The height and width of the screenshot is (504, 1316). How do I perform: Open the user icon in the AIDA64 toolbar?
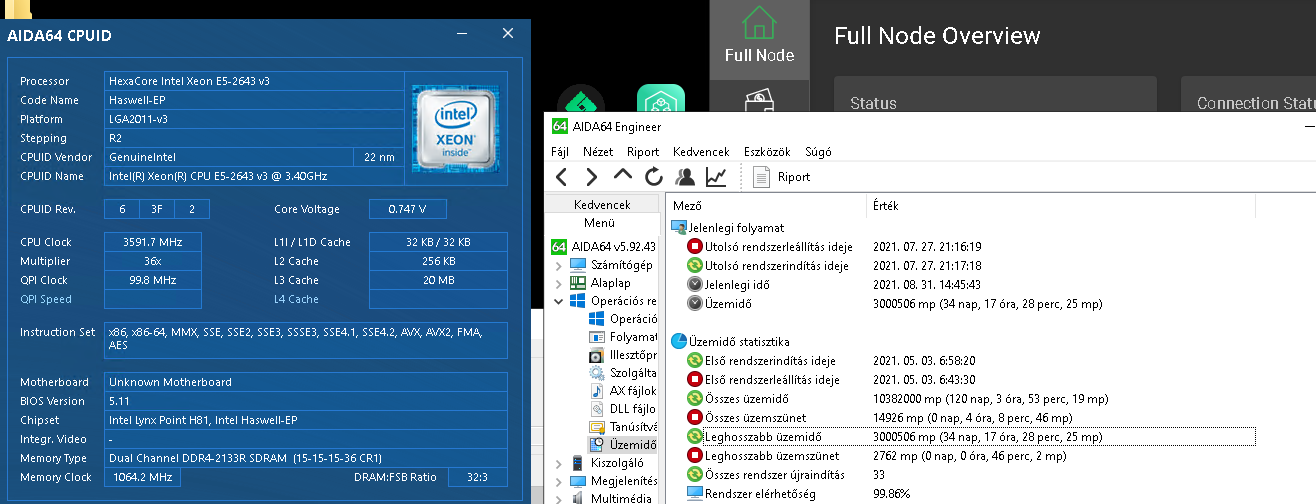pos(685,177)
